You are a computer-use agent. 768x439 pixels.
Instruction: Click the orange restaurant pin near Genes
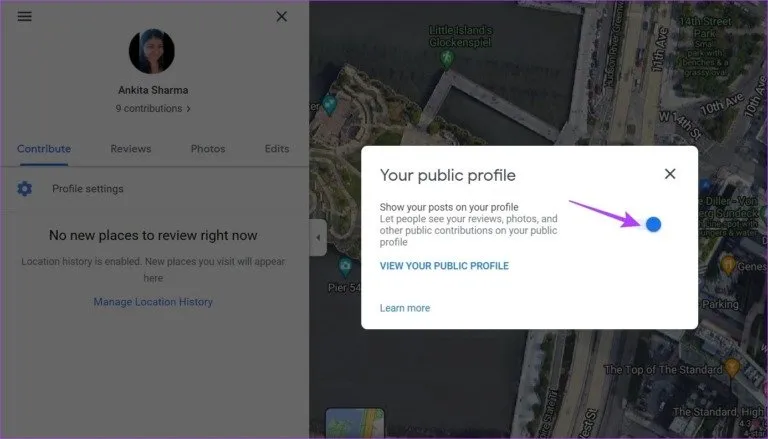728,265
